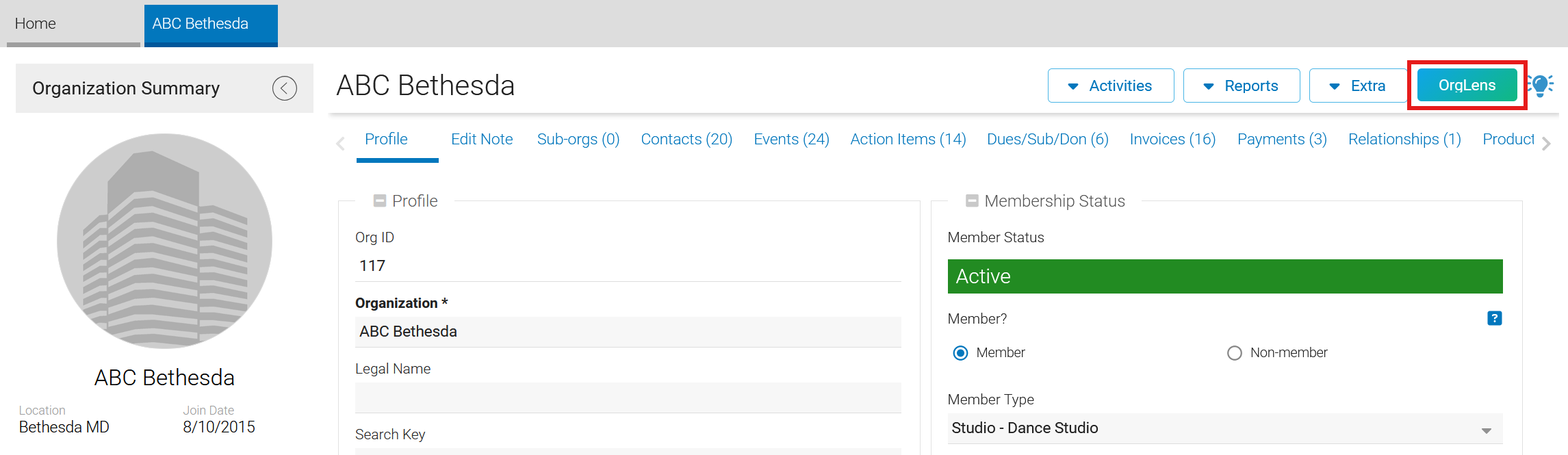Click the Location value Bethesda MD
1568x455 pixels.
(x=64, y=428)
